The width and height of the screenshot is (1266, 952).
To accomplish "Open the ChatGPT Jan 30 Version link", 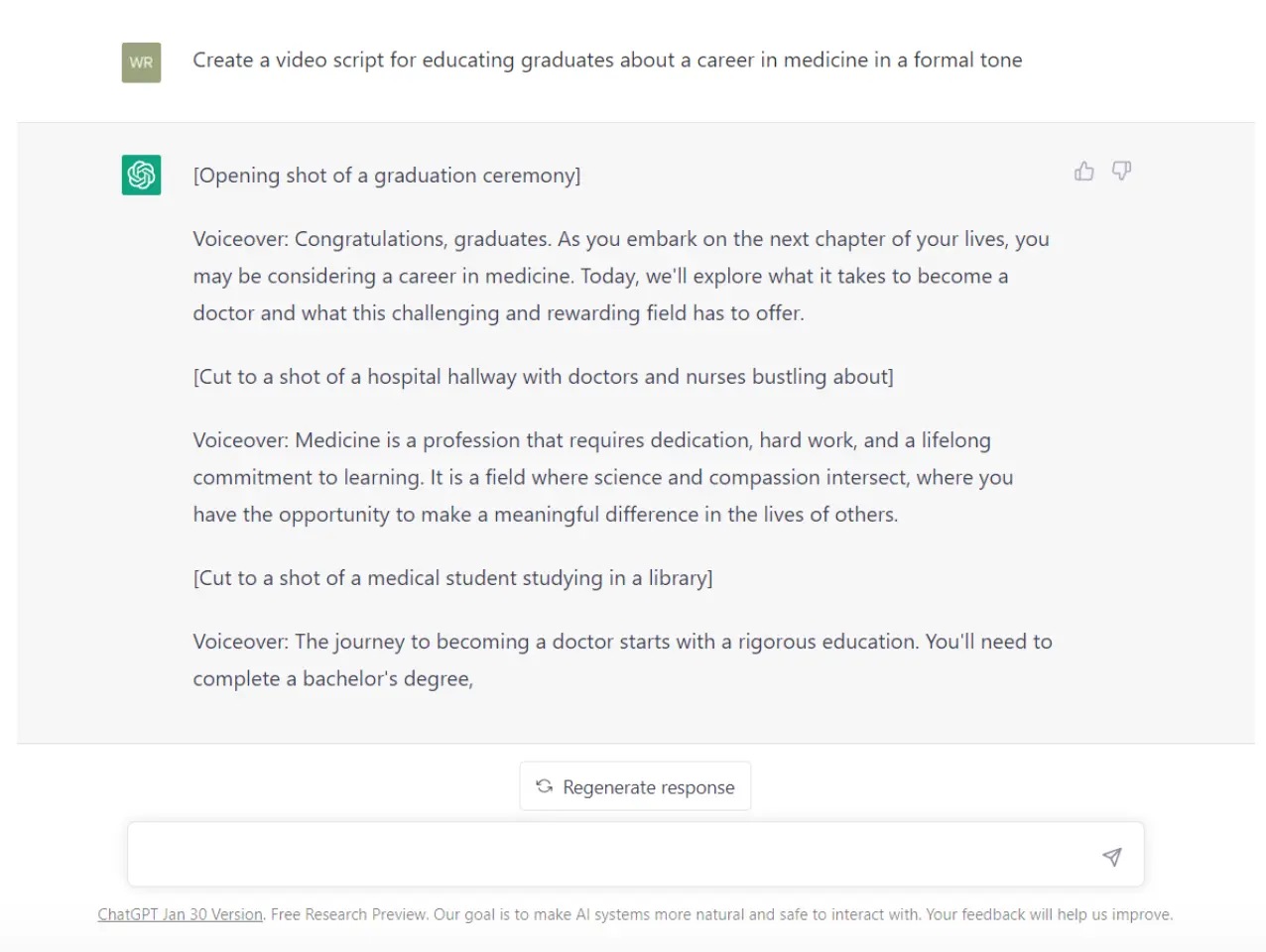I will tap(180, 914).
